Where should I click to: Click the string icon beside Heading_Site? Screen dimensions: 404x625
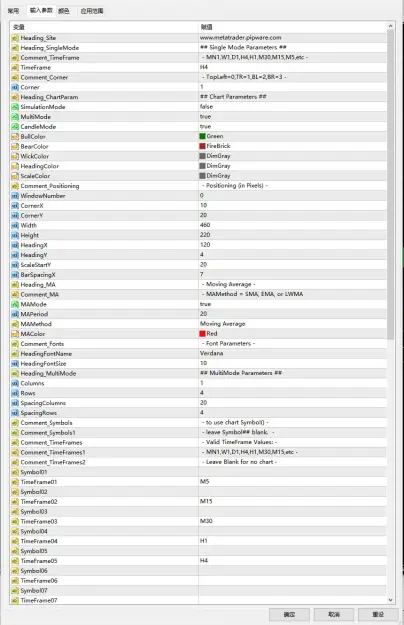(15, 38)
